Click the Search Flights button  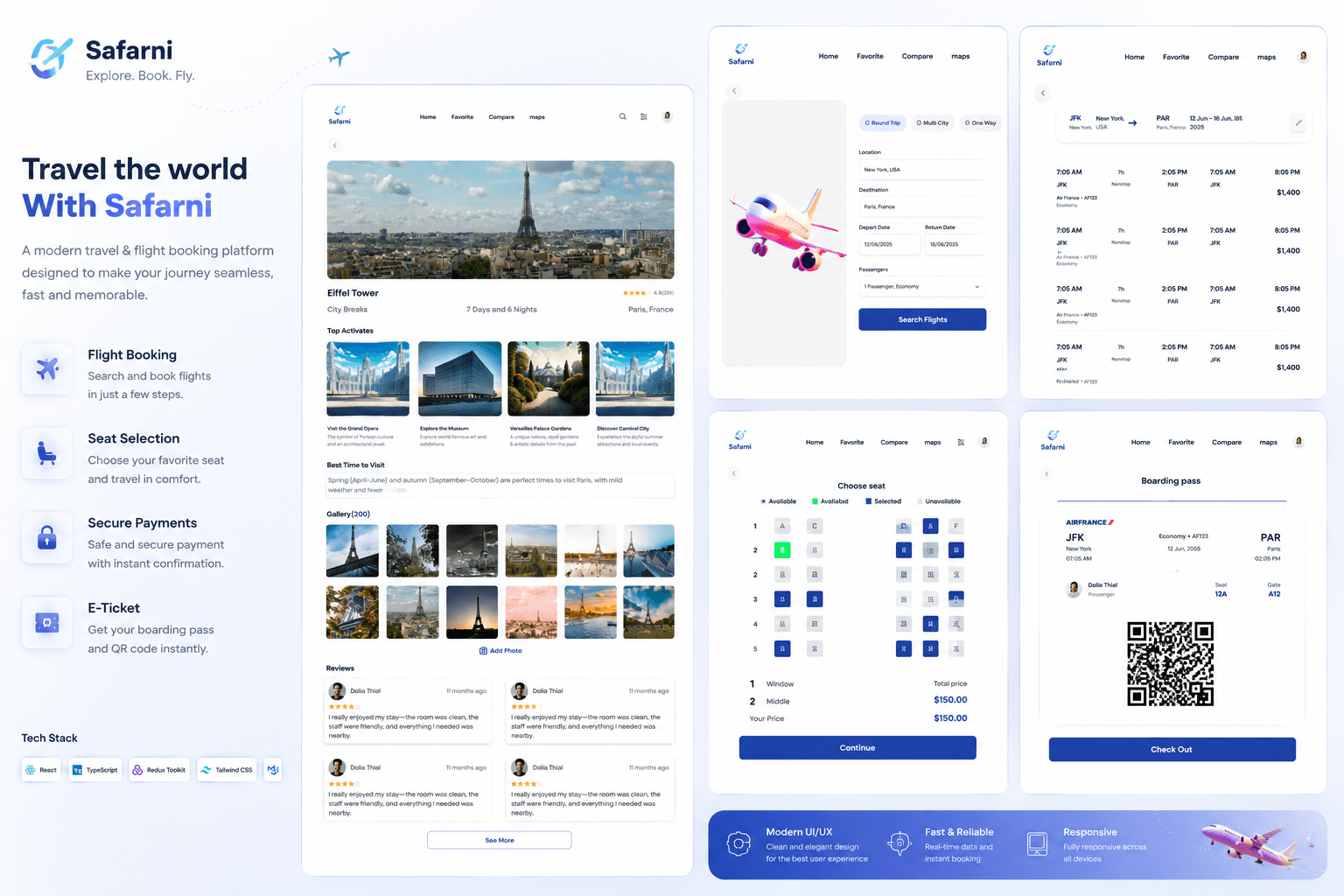922,319
